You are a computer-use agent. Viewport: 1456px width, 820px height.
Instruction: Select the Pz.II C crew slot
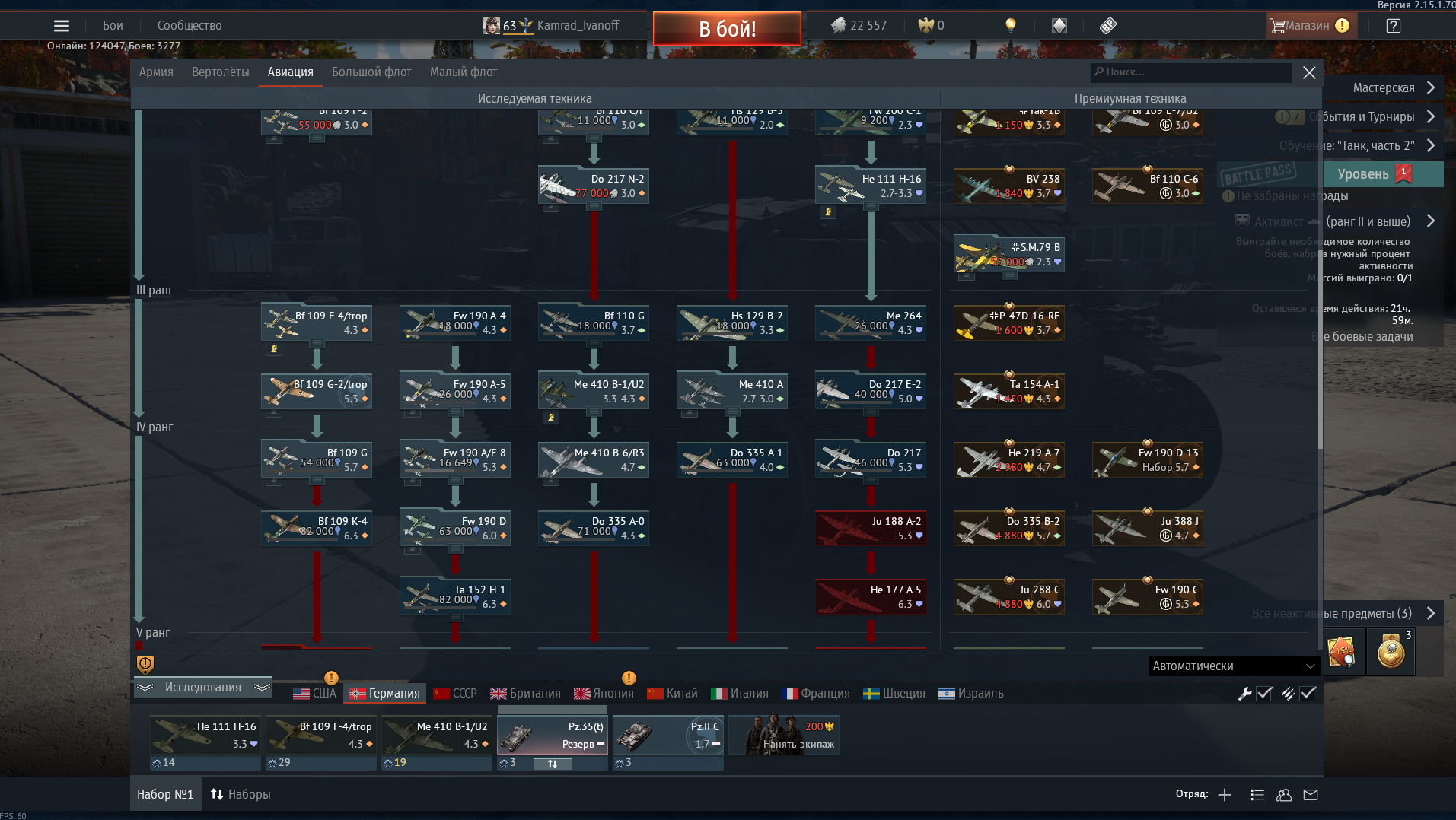[x=668, y=735]
